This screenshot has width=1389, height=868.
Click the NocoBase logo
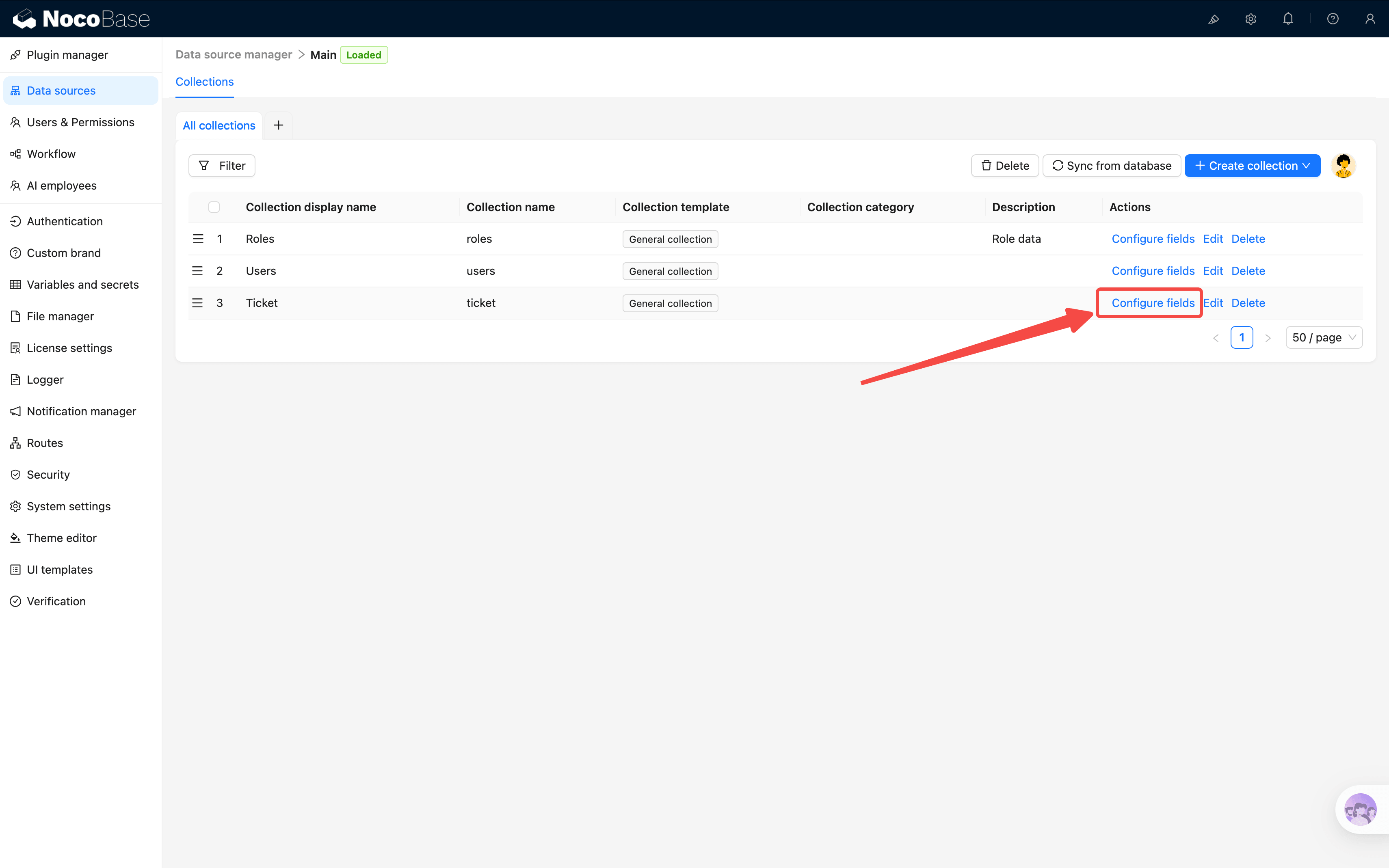pyautogui.click(x=81, y=19)
